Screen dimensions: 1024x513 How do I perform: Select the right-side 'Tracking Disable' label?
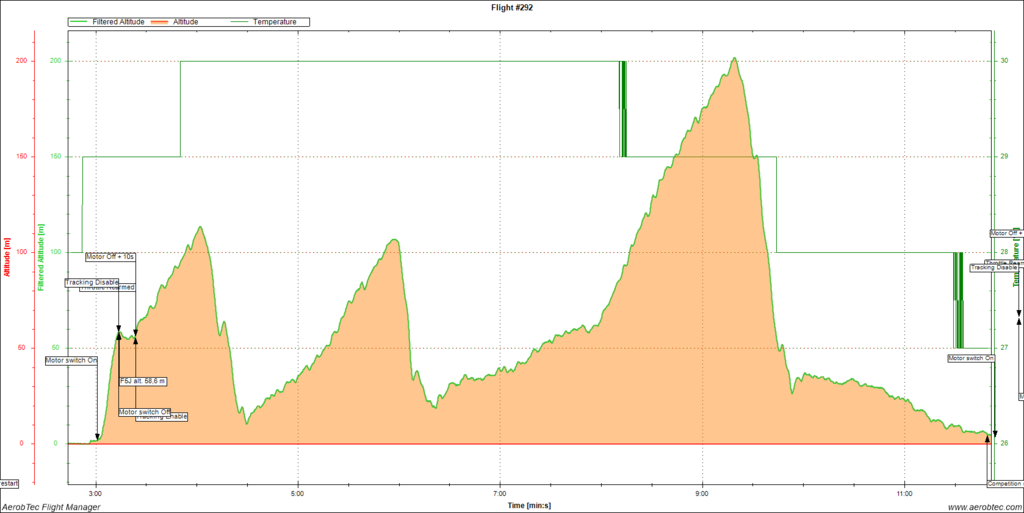pos(994,267)
